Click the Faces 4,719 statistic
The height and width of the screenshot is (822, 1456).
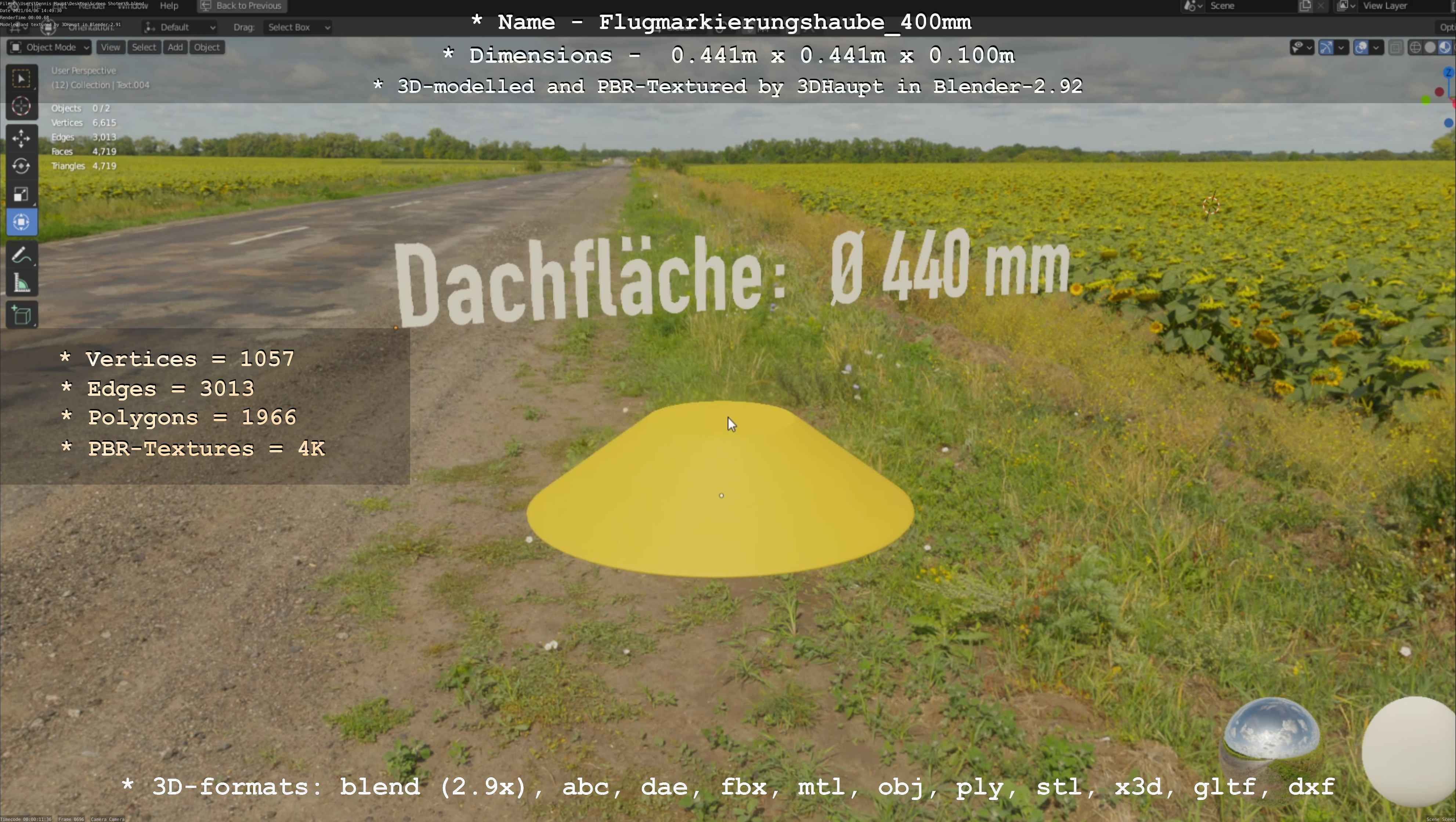84,151
